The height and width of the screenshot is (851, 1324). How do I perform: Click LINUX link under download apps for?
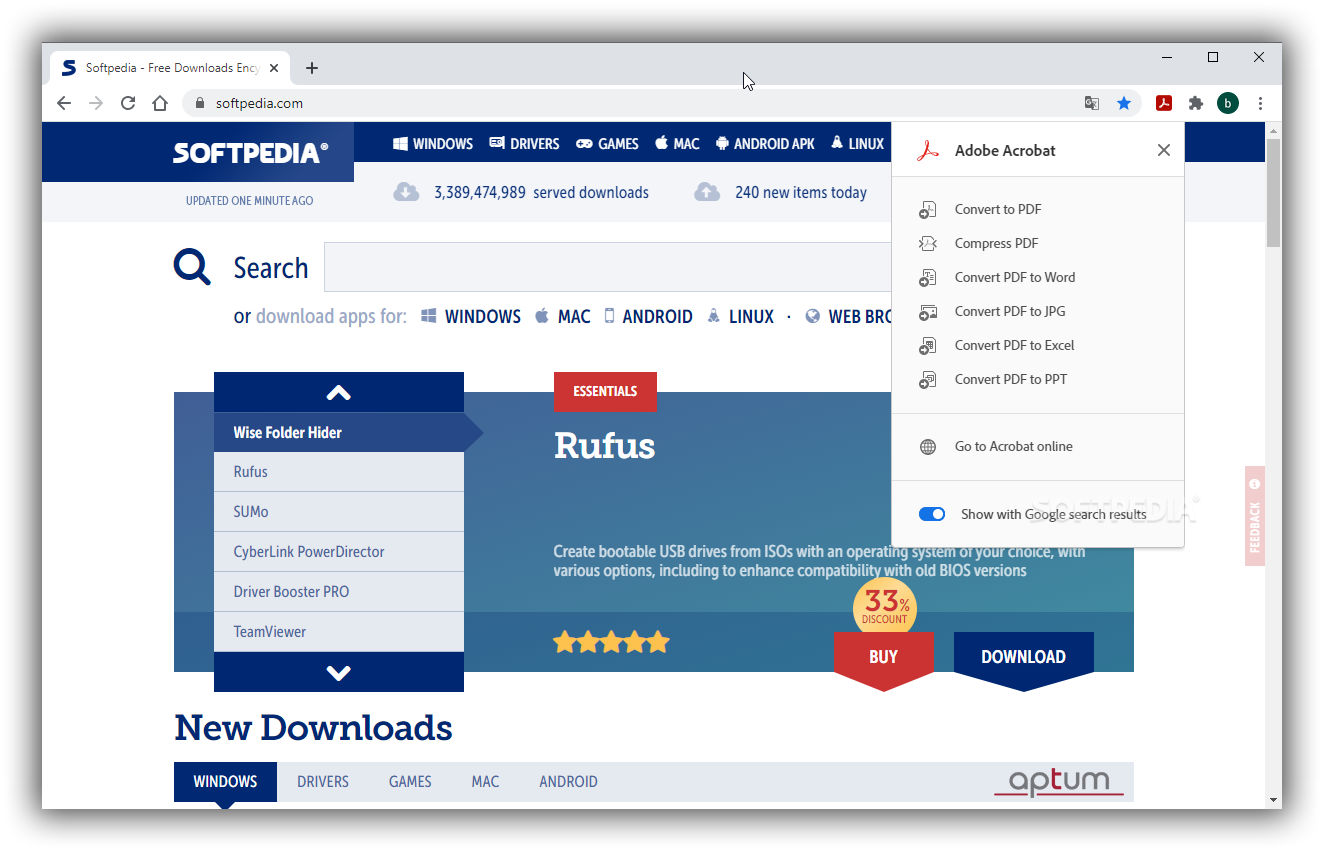point(740,316)
